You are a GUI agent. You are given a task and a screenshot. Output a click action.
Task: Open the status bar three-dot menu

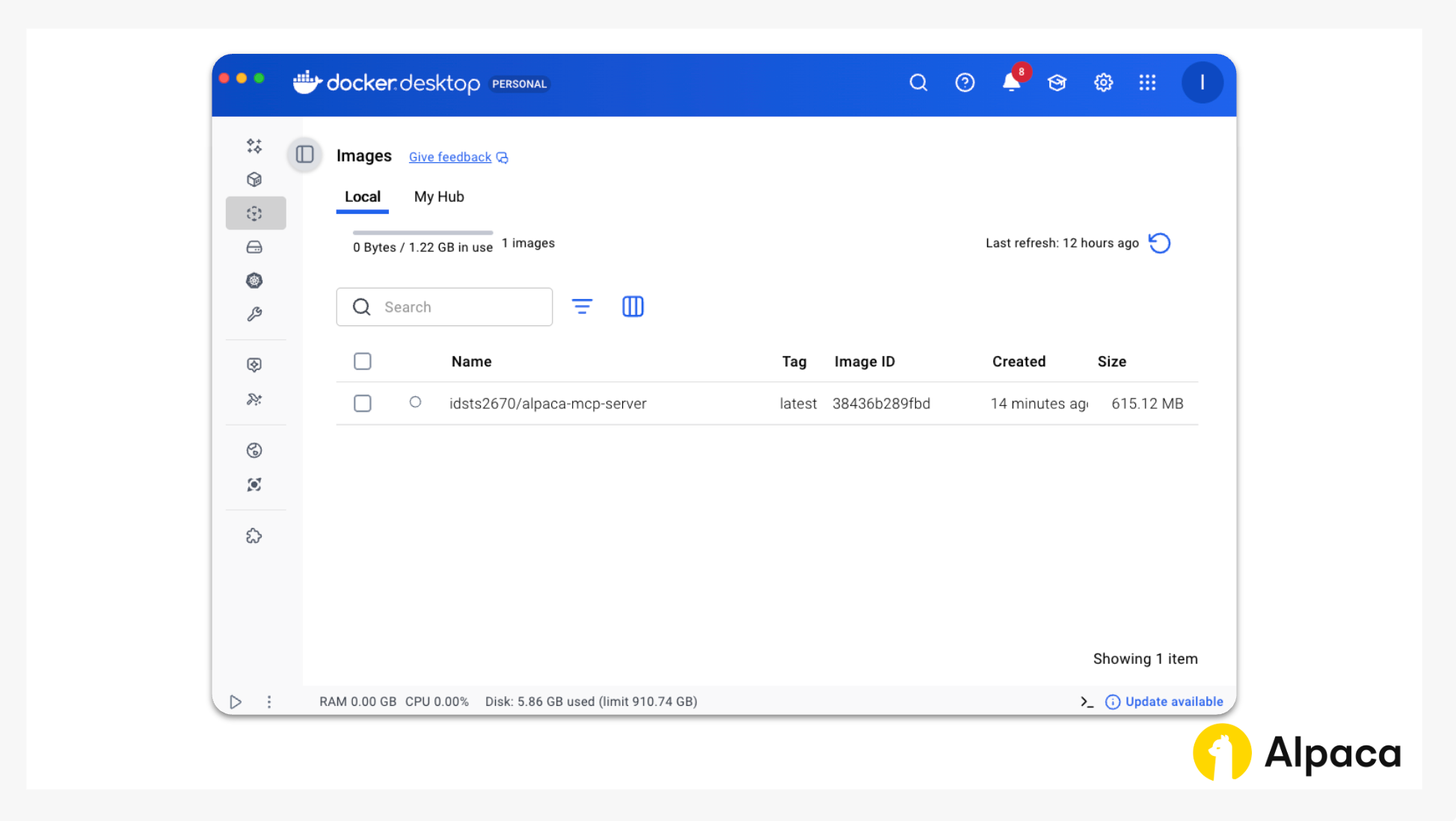269,701
